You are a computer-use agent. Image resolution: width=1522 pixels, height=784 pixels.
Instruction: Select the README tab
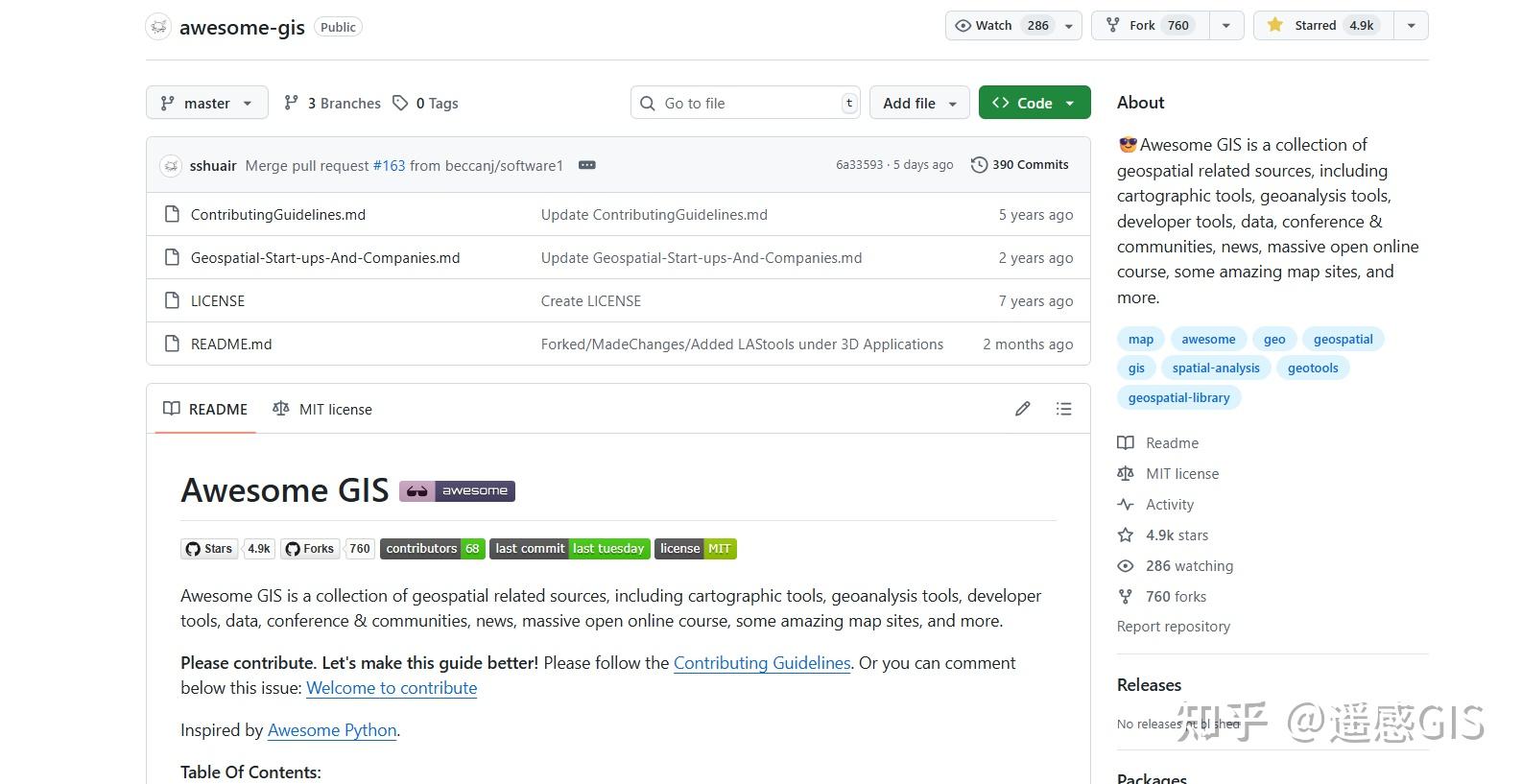(205, 410)
